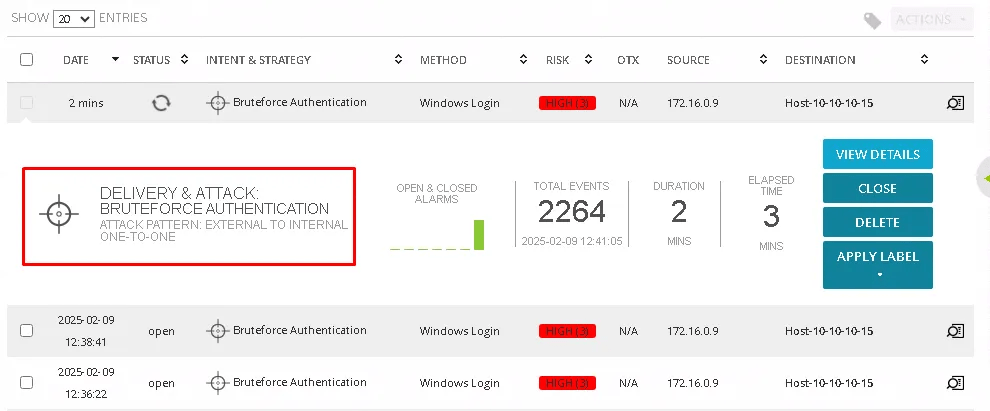990x411 pixels.
Task: Click the View Details button
Action: click(x=877, y=154)
